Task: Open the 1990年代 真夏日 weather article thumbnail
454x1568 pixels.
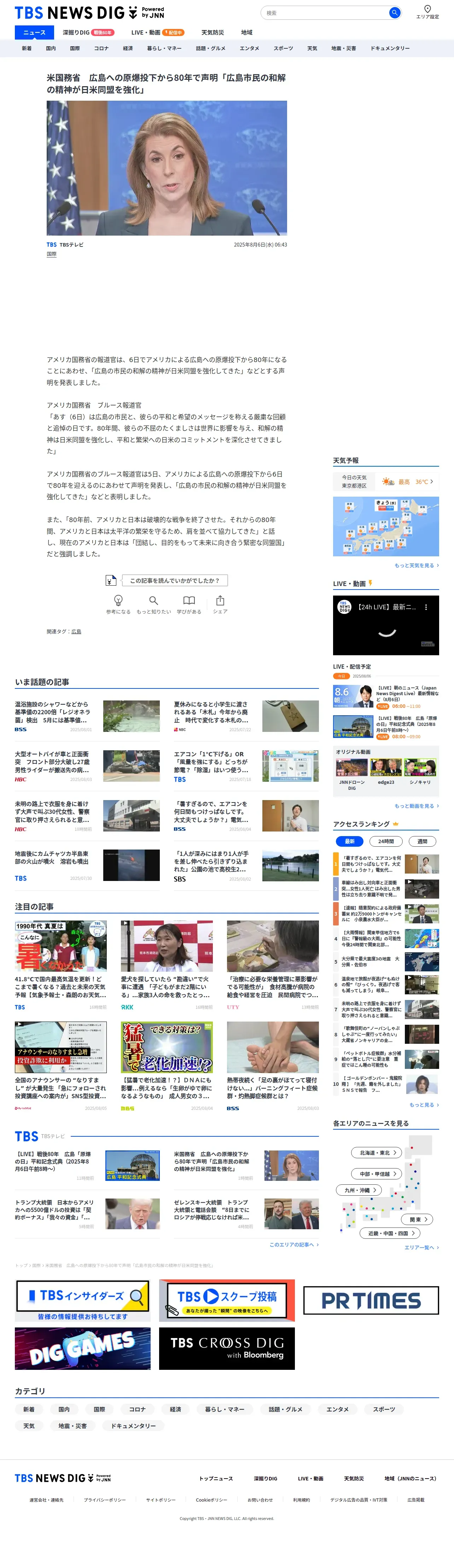Action: [60, 946]
